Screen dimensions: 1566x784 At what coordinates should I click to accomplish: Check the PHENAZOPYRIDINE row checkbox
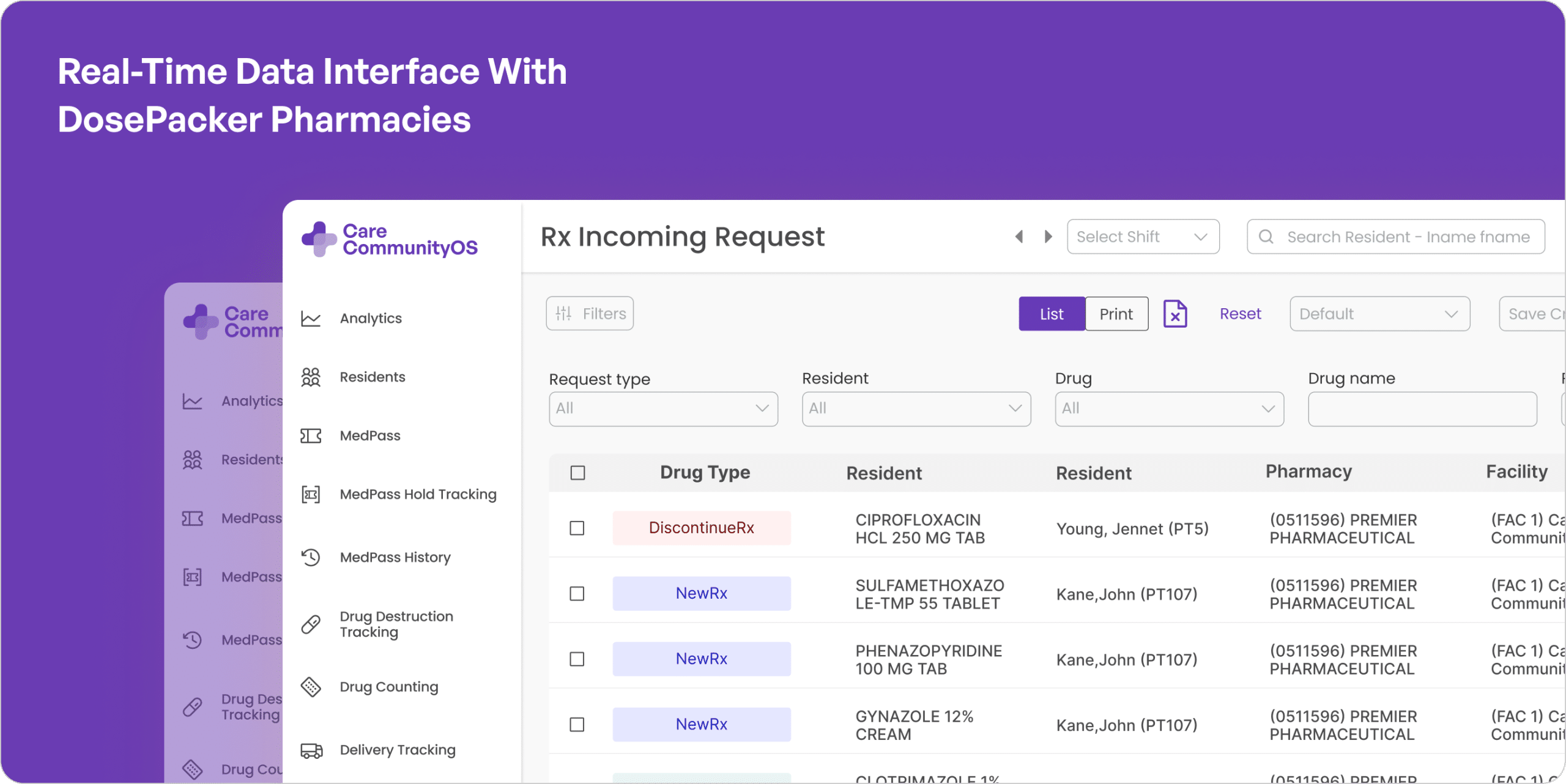pyautogui.click(x=577, y=659)
